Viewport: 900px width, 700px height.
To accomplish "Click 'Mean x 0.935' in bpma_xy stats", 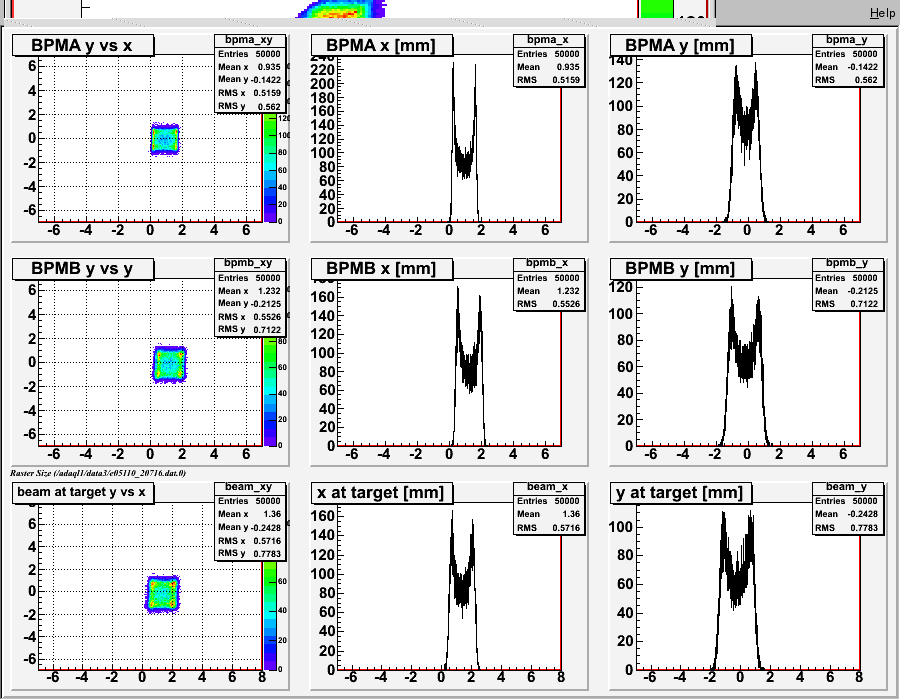I will 249,67.
